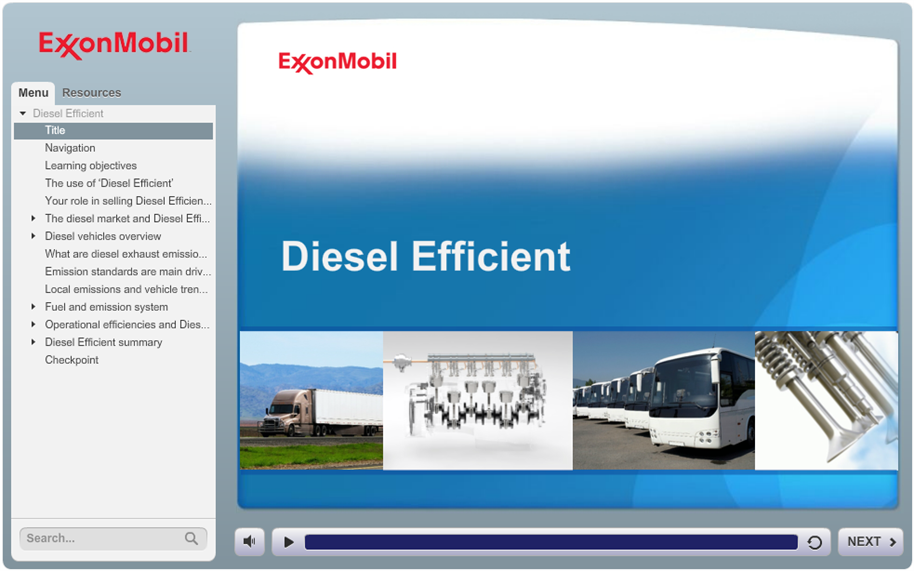
Task: Expand the Operational efficiencies section arrow
Action: pyautogui.click(x=33, y=325)
